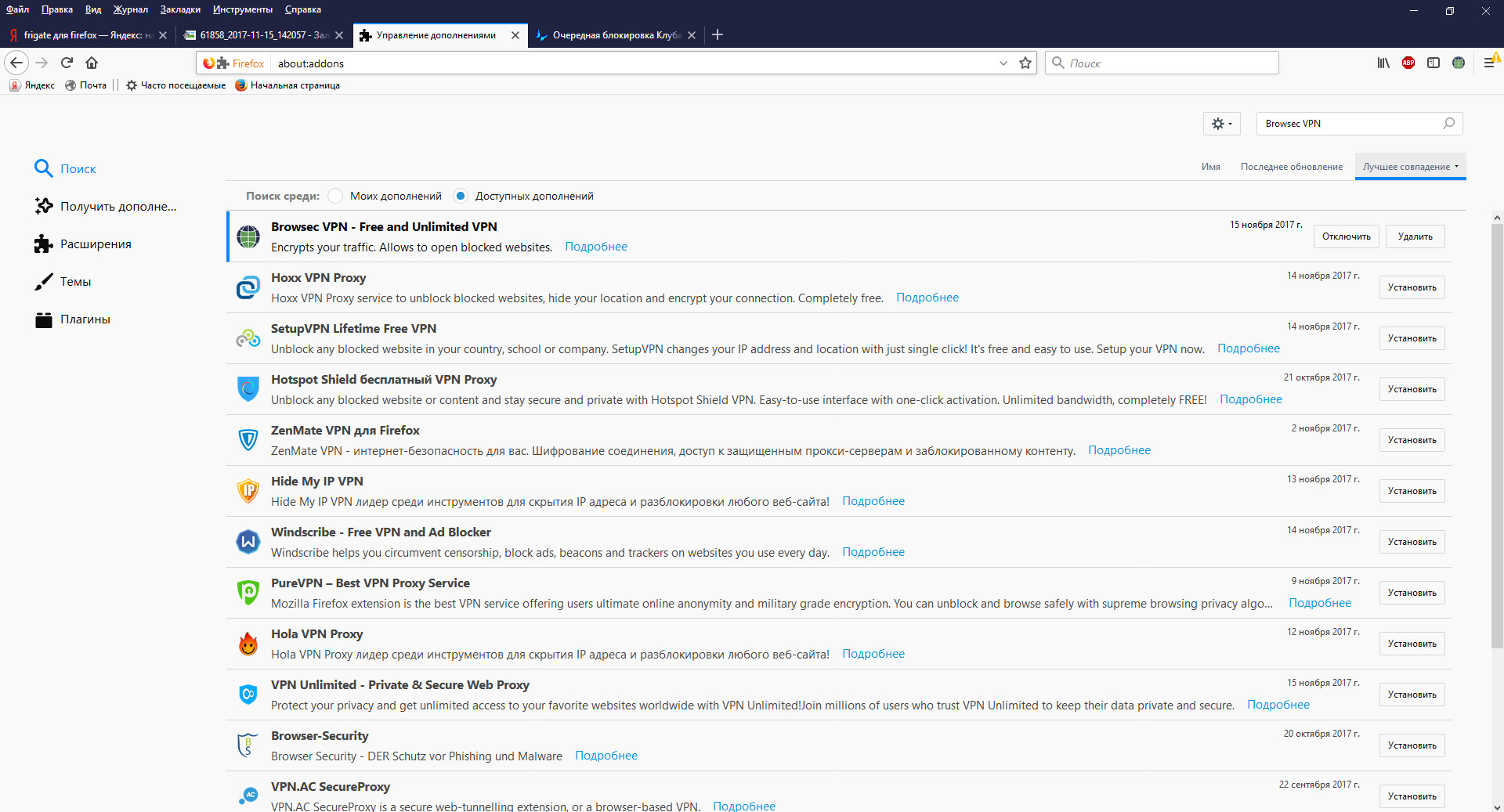The width and height of the screenshot is (1504, 812).
Task: Click the Adblock Plus toolbar icon
Action: (x=1408, y=63)
